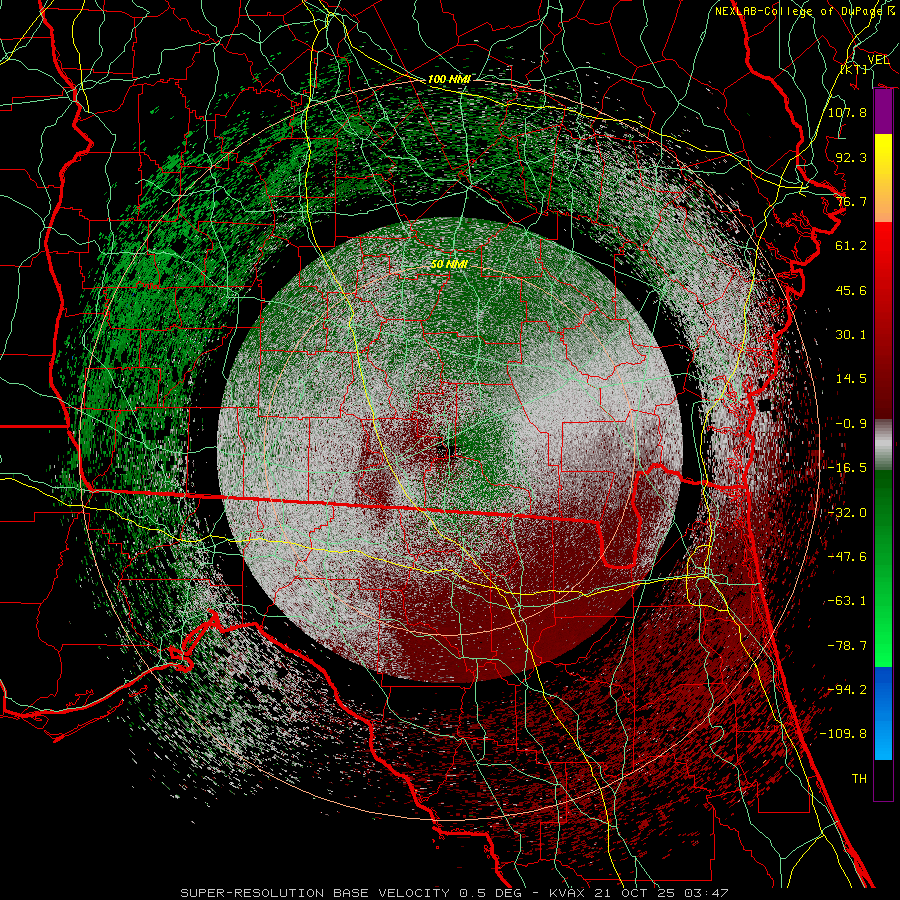This screenshot has width=900, height=900.
Task: Click the -63.1 scale value
Action: tap(847, 601)
